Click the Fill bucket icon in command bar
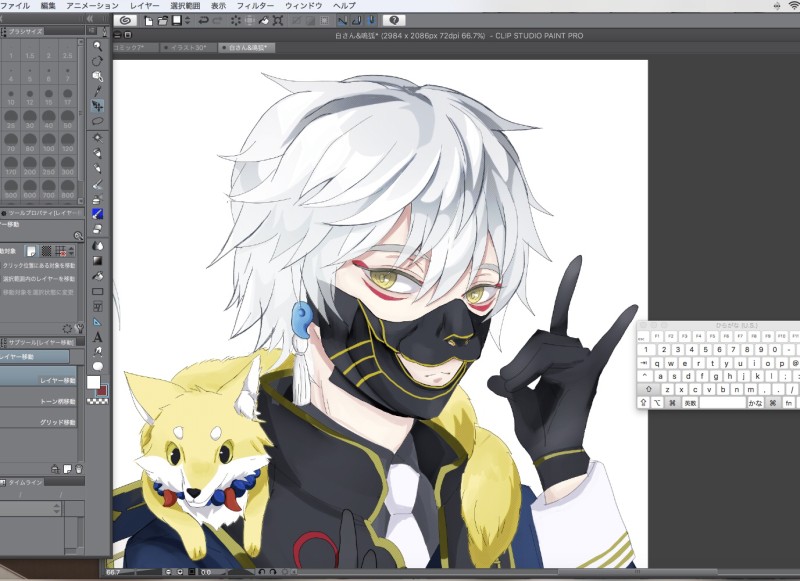The image size is (800, 581). 264,20
